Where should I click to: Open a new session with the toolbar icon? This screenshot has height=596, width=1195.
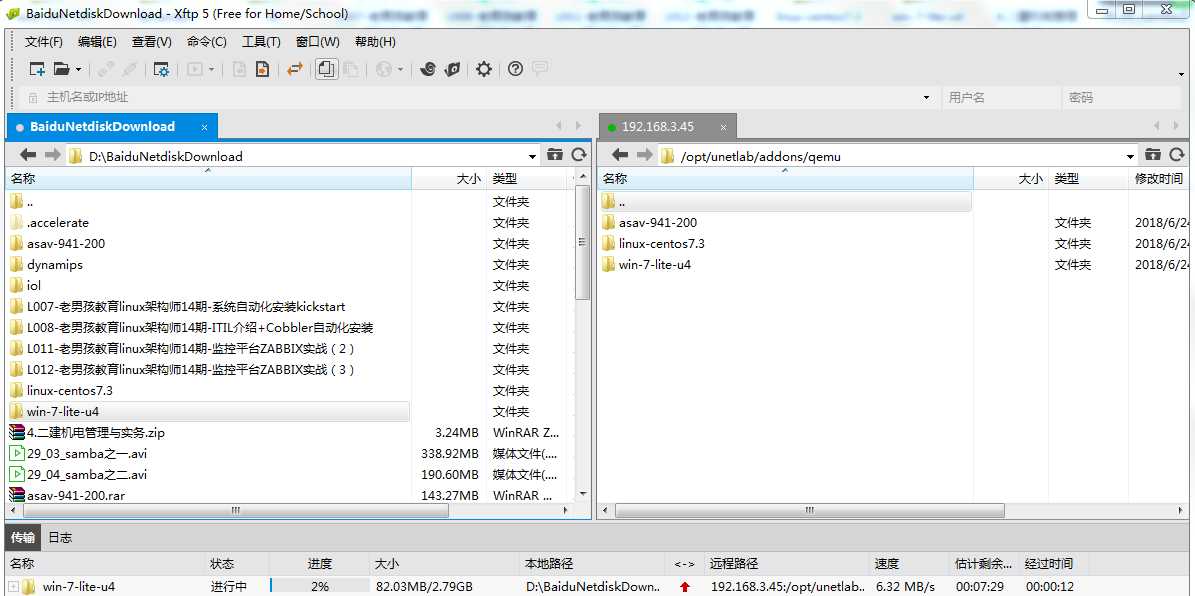click(37, 69)
